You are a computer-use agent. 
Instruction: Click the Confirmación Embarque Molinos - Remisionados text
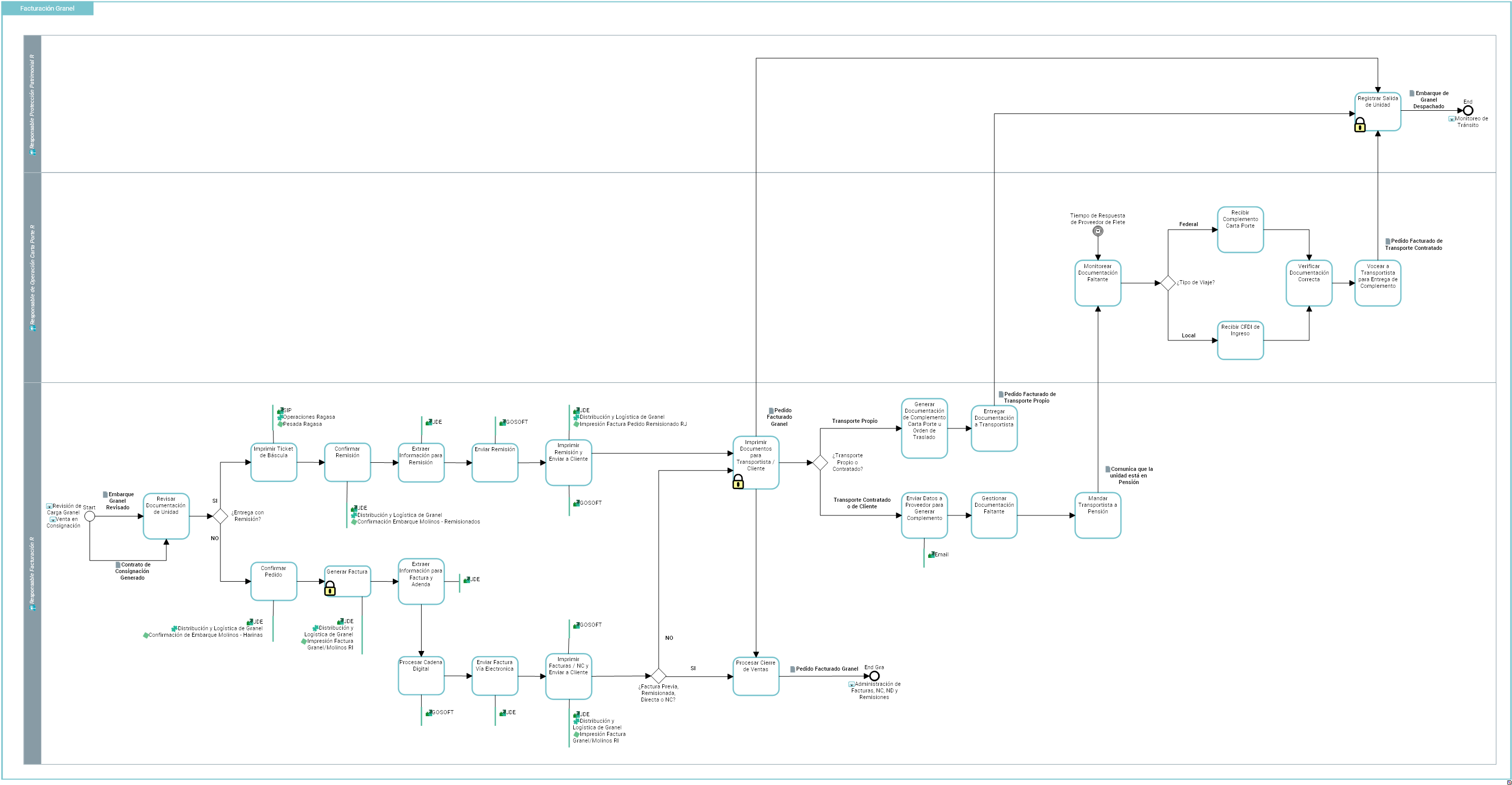click(419, 522)
